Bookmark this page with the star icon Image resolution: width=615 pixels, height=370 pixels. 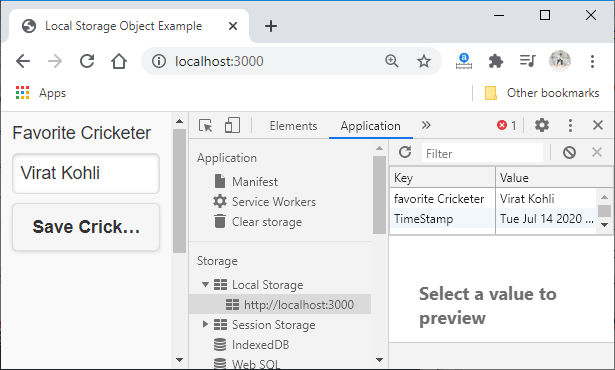tap(424, 61)
